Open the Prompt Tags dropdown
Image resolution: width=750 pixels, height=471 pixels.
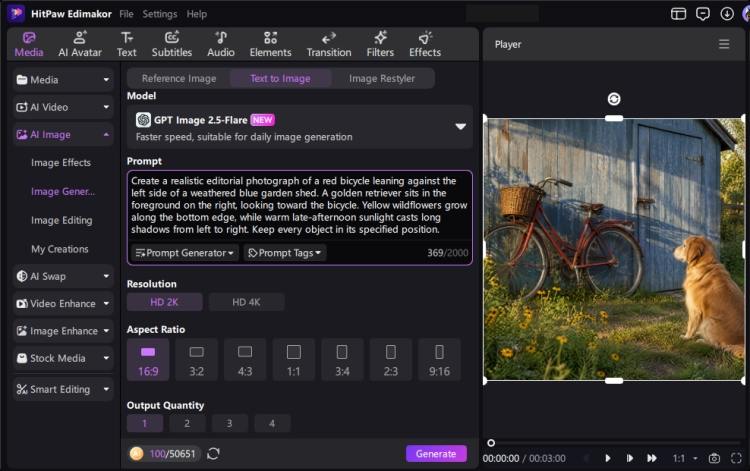(285, 252)
